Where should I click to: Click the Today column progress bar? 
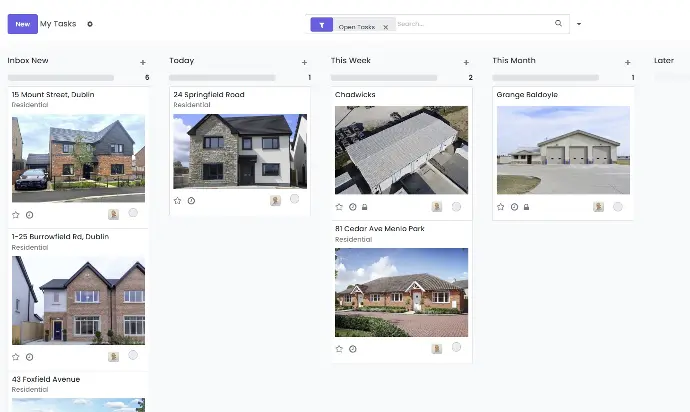pyautogui.click(x=222, y=78)
